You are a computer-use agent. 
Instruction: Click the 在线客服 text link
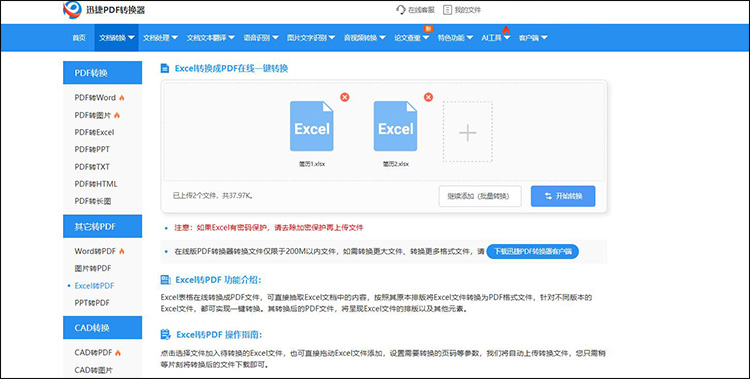[x=421, y=10]
